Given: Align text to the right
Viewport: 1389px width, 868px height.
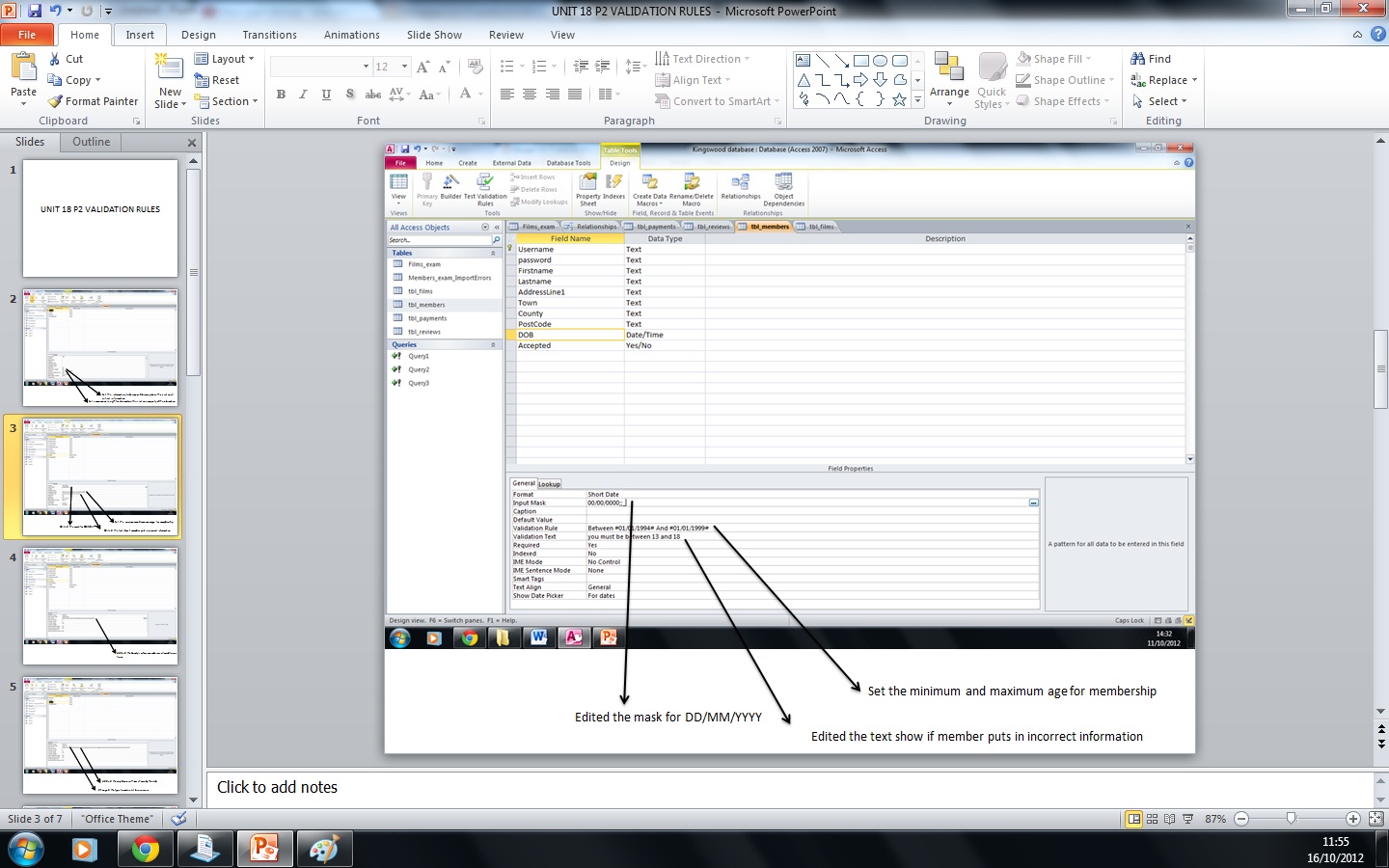Looking at the screenshot, I should pyautogui.click(x=553, y=95).
